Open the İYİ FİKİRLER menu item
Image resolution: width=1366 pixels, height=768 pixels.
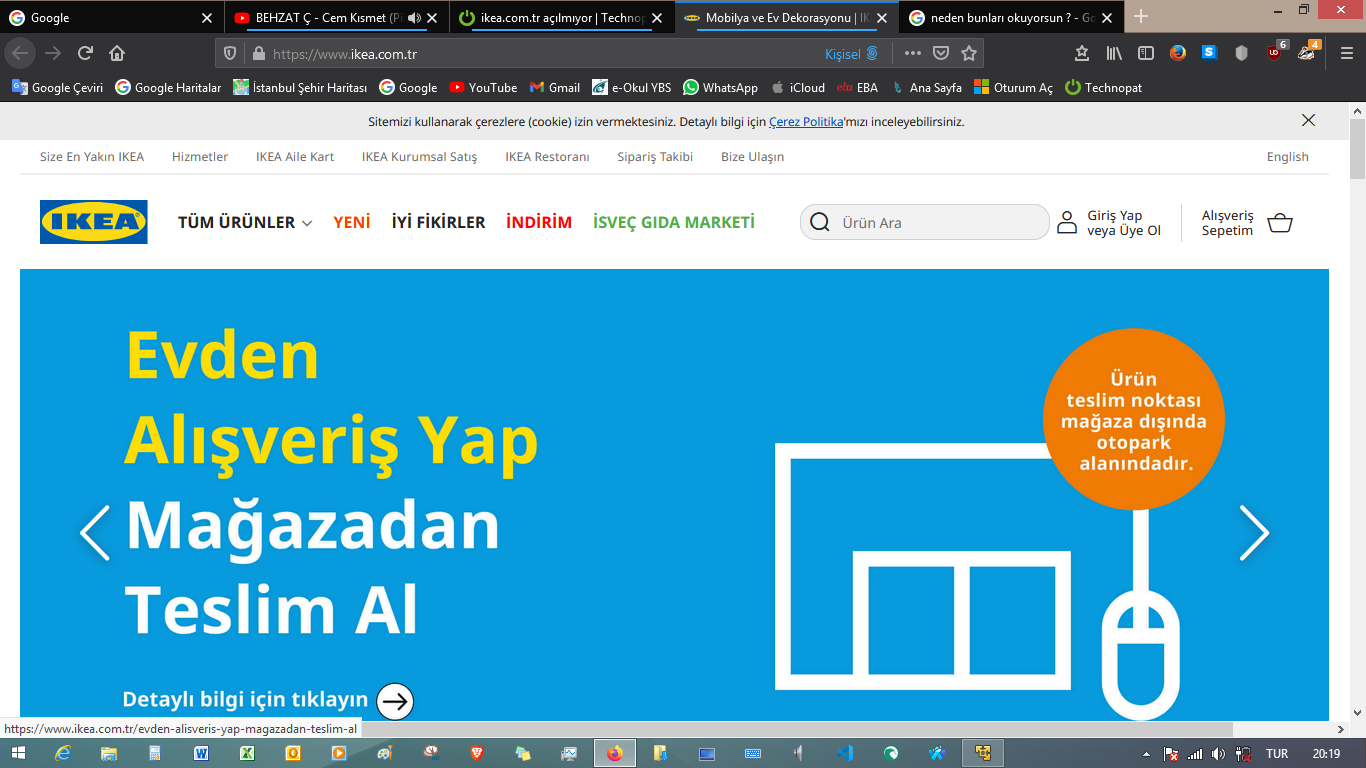(x=438, y=223)
